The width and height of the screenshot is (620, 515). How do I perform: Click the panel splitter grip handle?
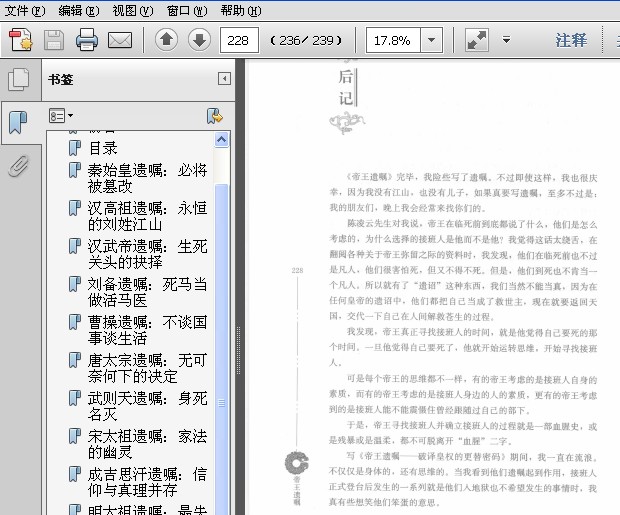click(238, 350)
